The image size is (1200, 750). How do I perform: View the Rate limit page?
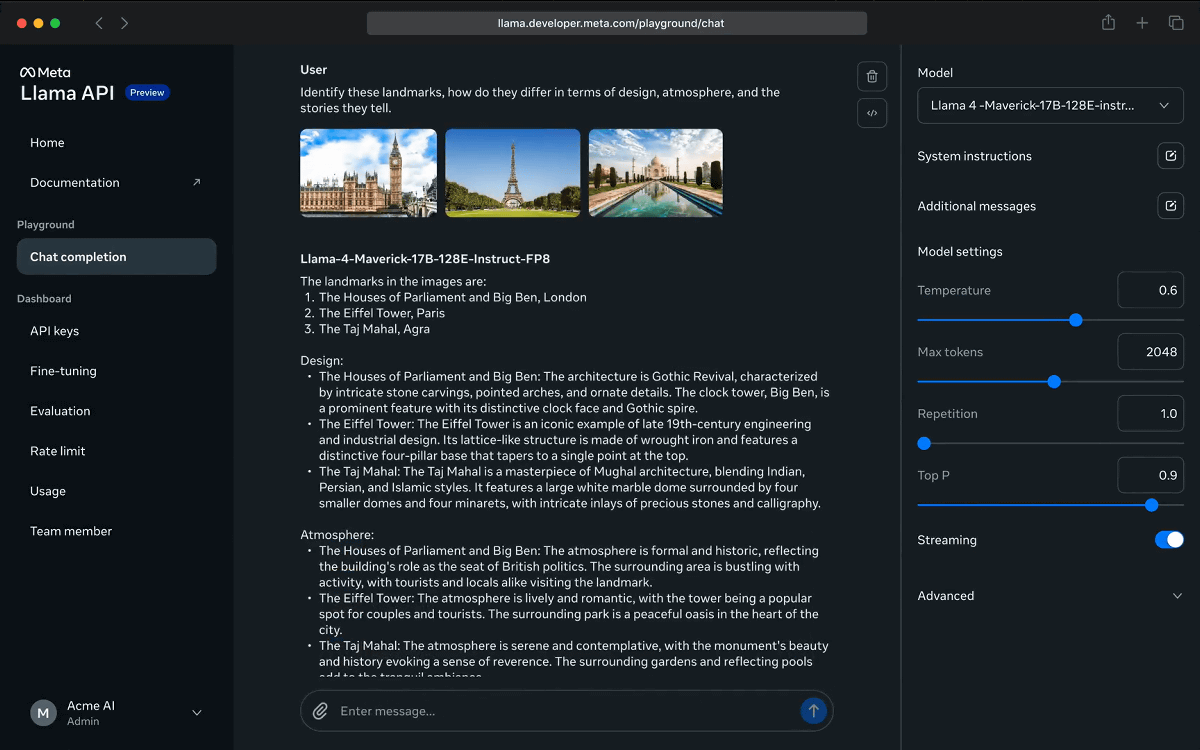click(58, 451)
